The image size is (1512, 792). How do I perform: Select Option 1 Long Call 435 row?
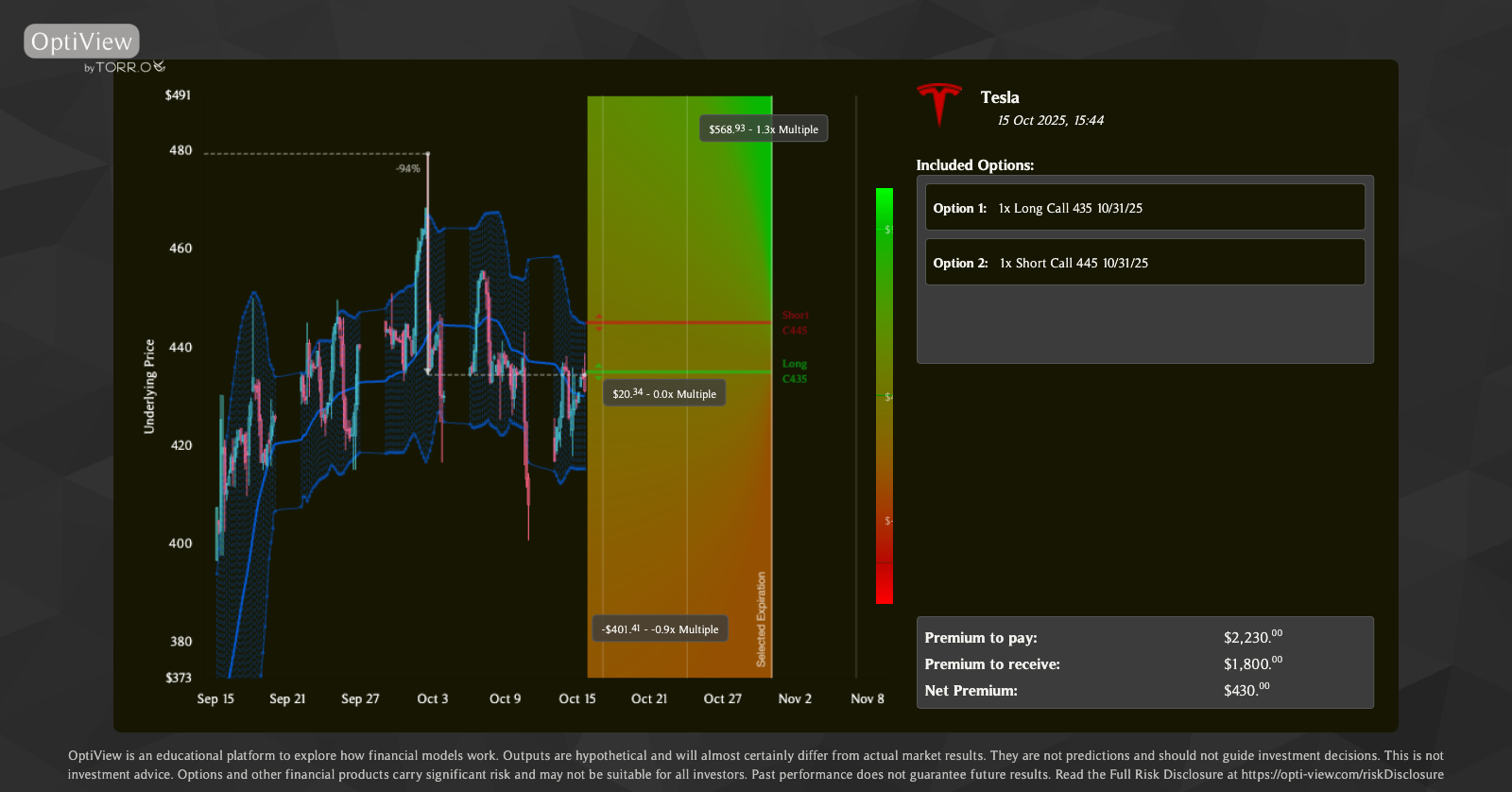coord(1144,208)
